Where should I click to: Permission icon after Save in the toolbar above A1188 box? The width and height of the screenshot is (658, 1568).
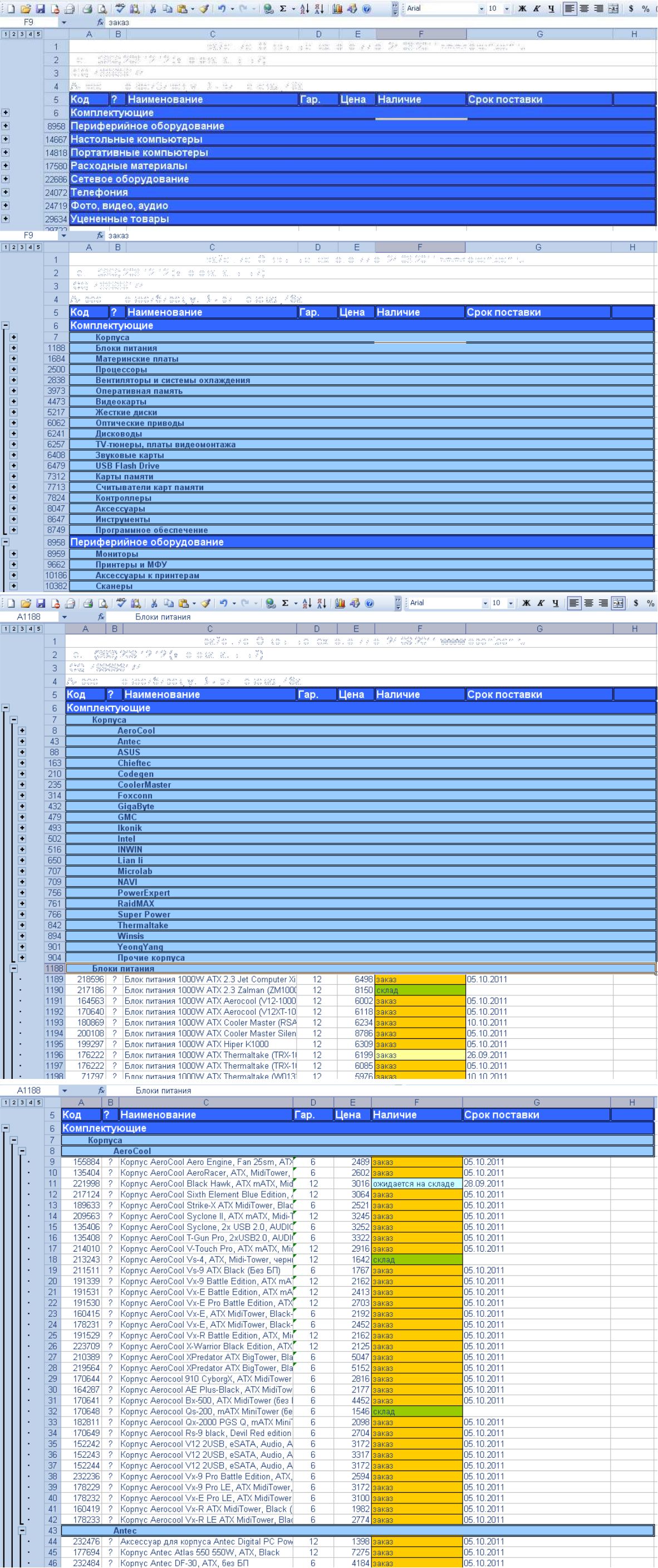(x=55, y=603)
